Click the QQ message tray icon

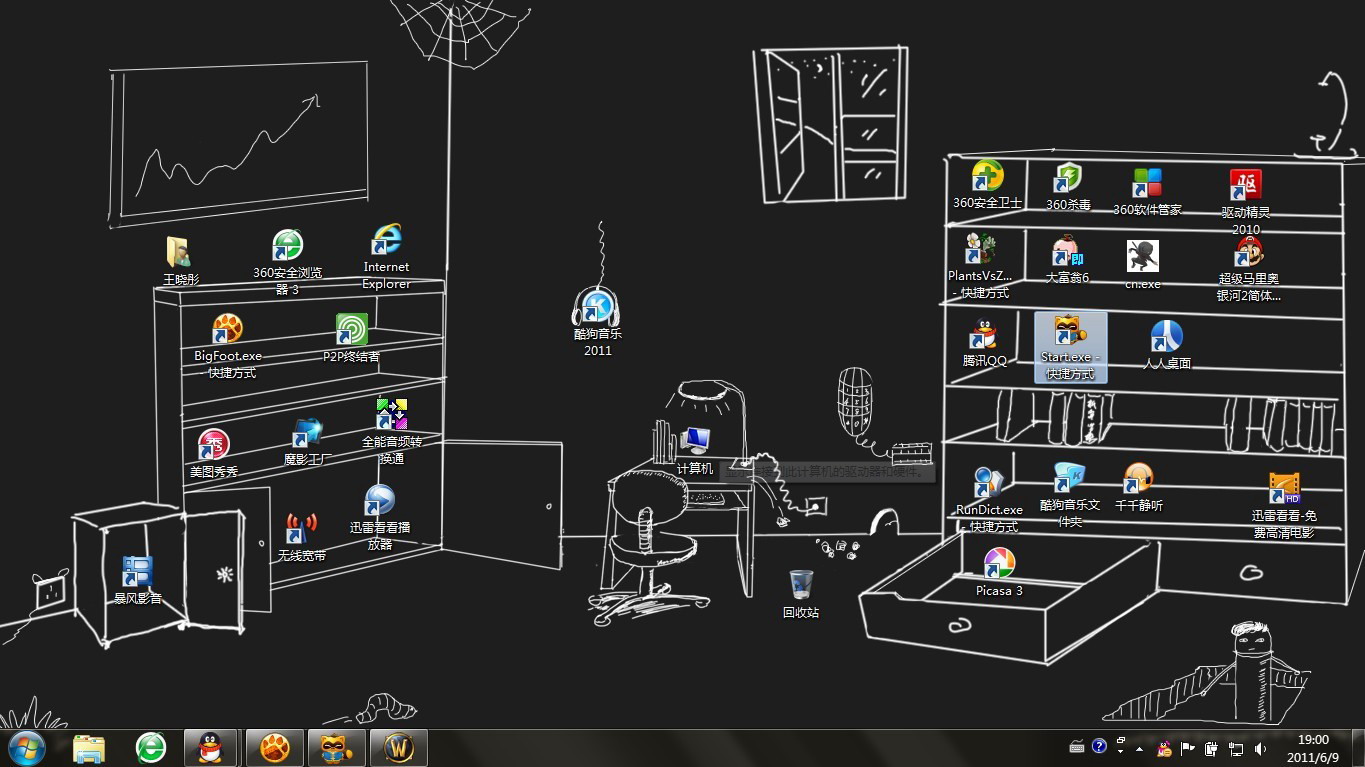point(1163,748)
